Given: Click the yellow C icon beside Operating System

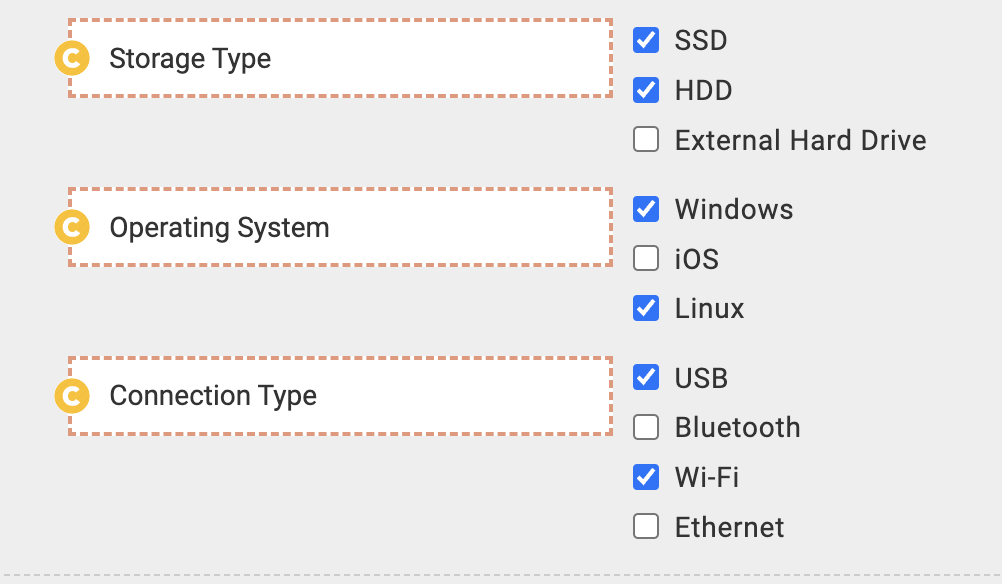Looking at the screenshot, I should [72, 227].
